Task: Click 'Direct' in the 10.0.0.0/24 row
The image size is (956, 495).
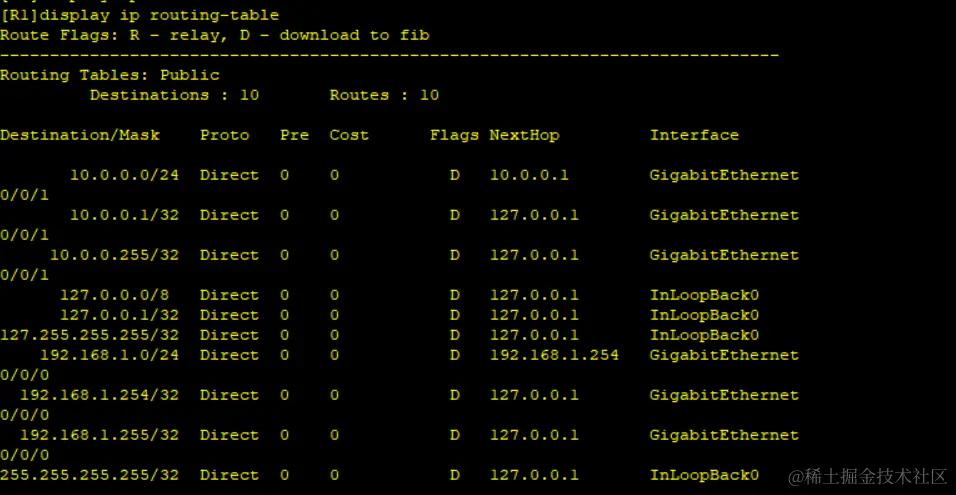Action: [229, 176]
